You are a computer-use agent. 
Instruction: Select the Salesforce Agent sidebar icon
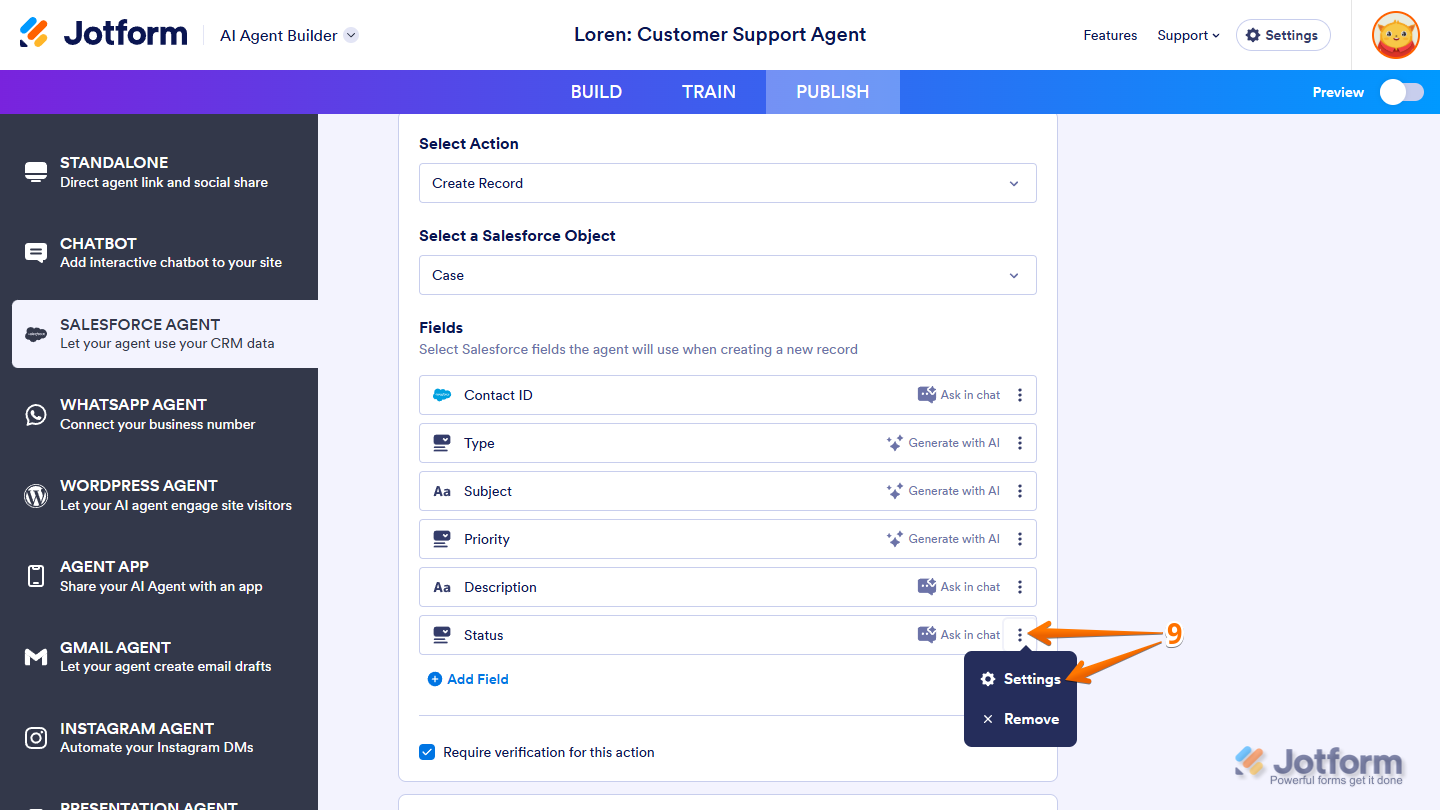coord(36,334)
